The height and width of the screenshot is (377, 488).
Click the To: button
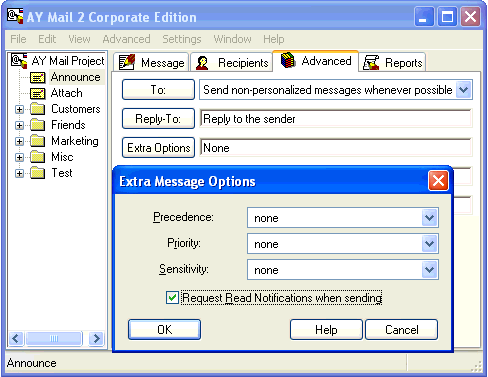(158, 89)
